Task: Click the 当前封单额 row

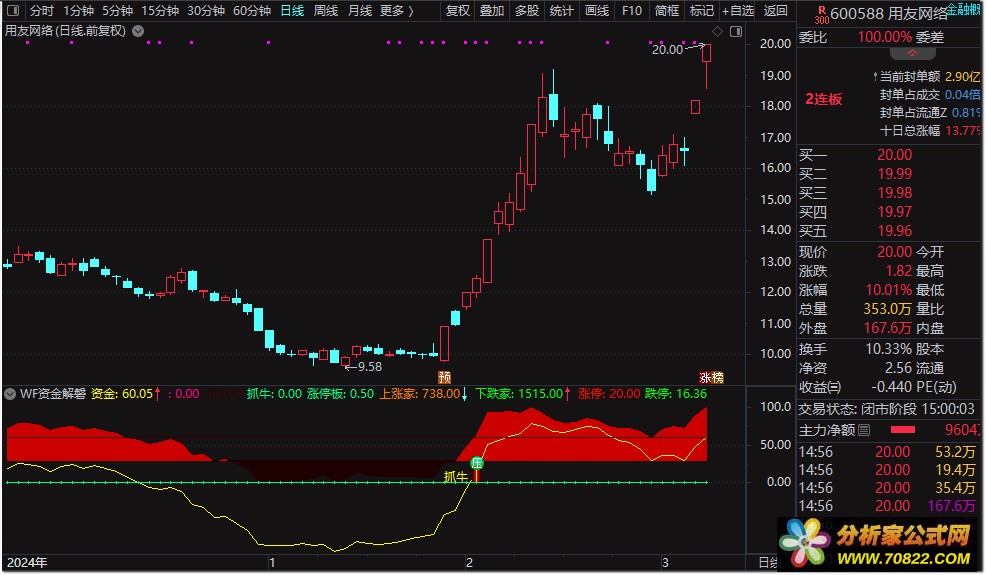Action: pyautogui.click(x=927, y=76)
